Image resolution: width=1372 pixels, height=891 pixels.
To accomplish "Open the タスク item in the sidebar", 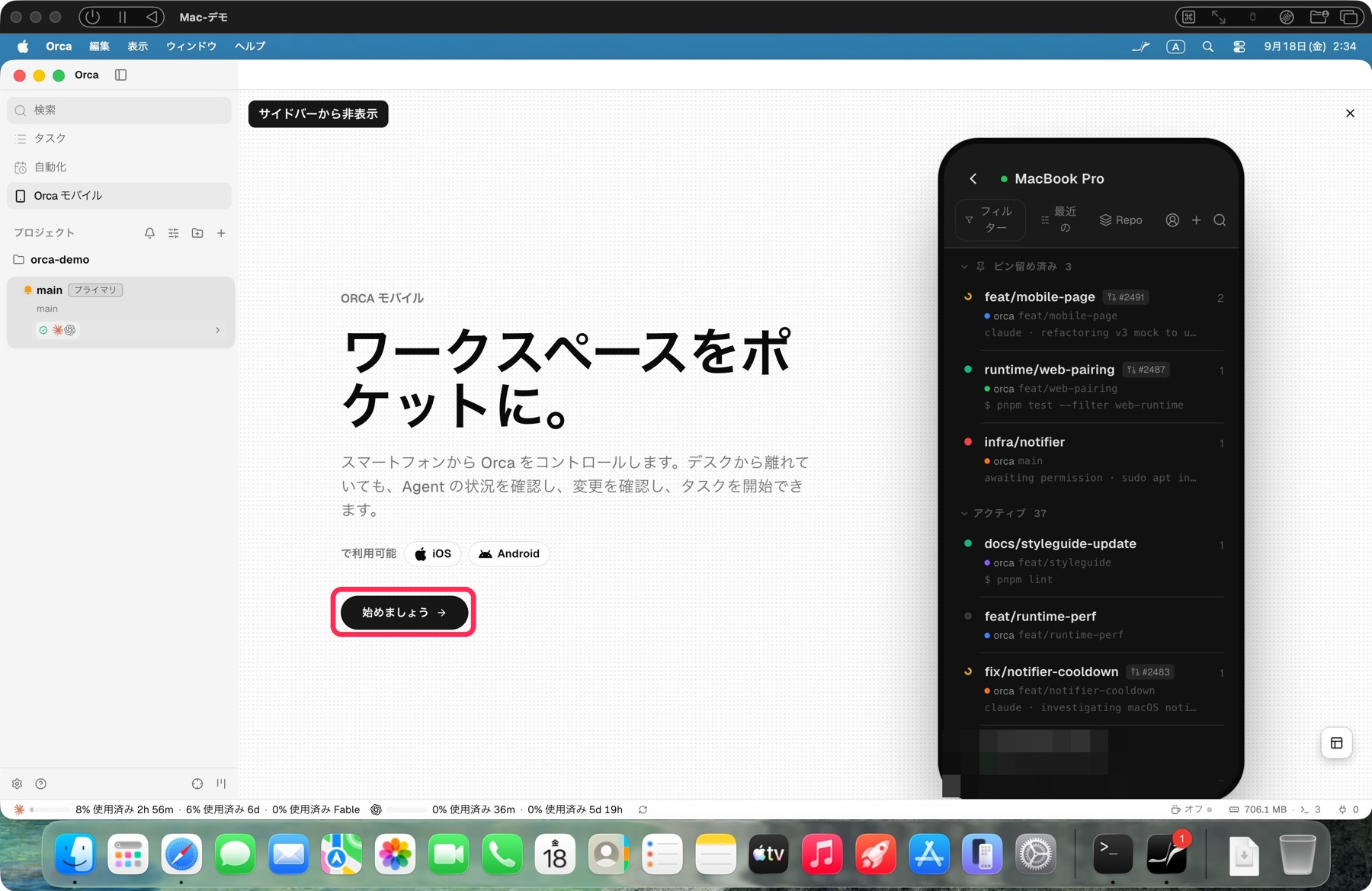I will tap(119, 138).
